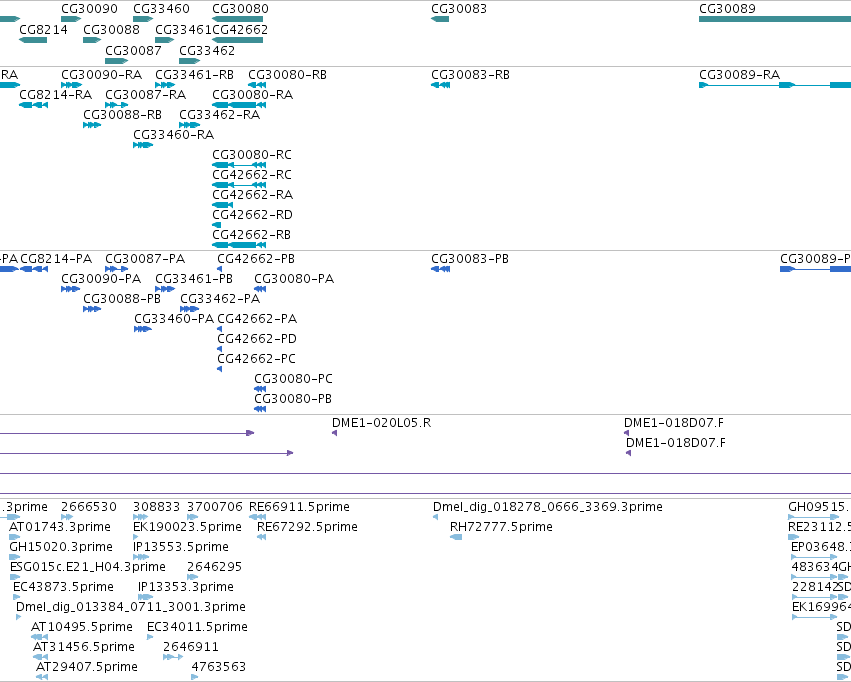Select the CG33462 gene label

pos(207,50)
